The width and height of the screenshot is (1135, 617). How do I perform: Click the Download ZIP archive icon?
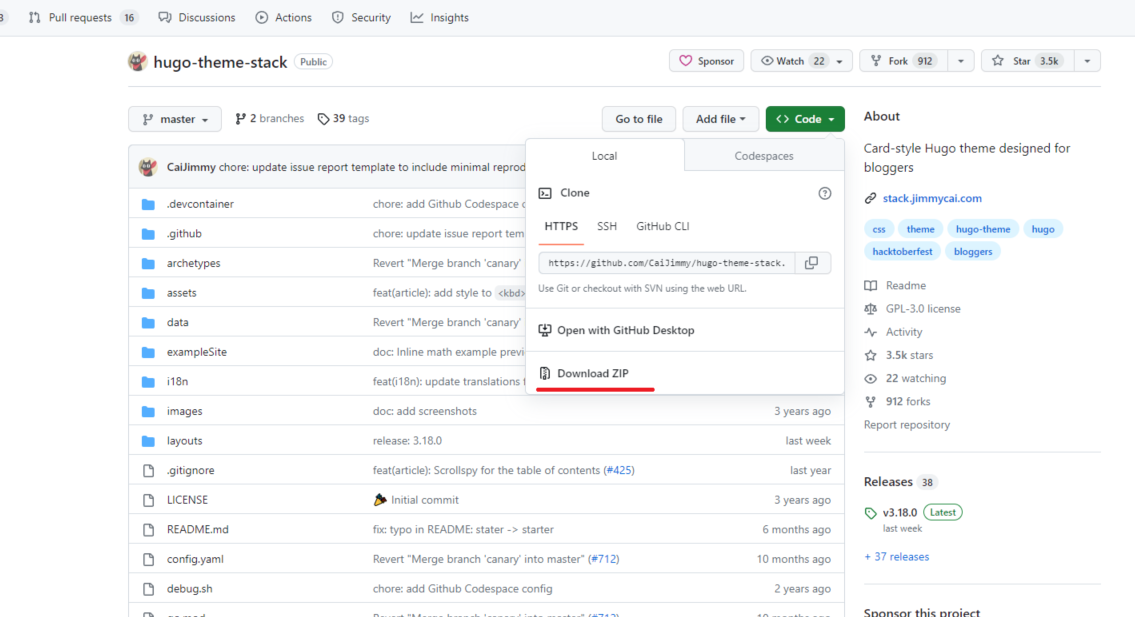coord(545,374)
